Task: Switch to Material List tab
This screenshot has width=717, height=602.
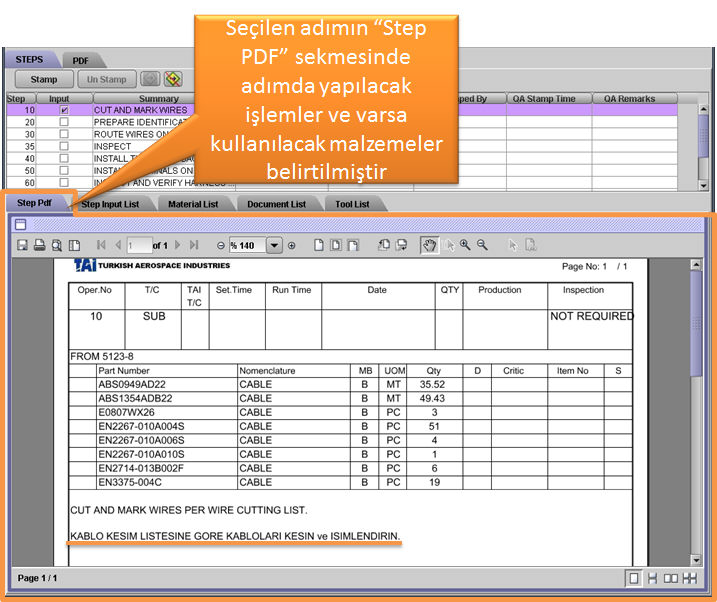Action: 193,204
